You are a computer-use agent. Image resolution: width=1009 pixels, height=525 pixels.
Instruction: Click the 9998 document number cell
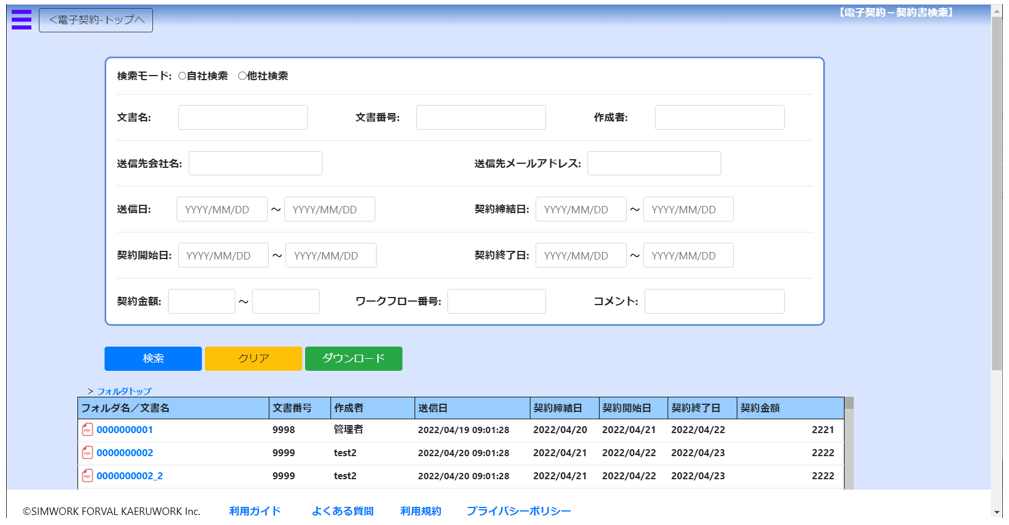(x=284, y=430)
